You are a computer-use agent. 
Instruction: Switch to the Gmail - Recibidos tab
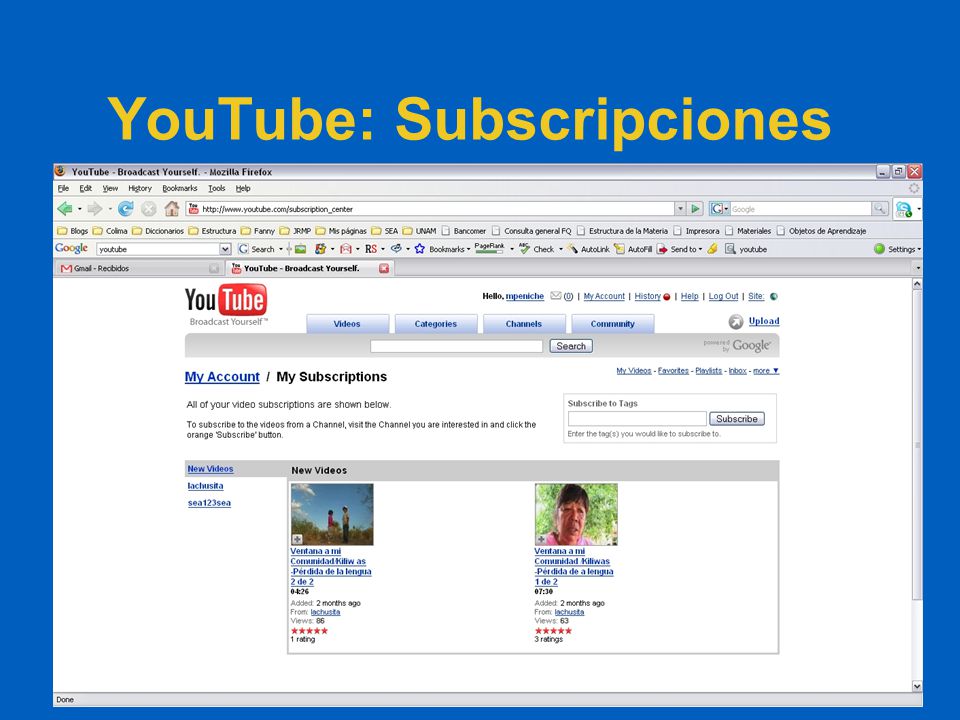click(140, 268)
